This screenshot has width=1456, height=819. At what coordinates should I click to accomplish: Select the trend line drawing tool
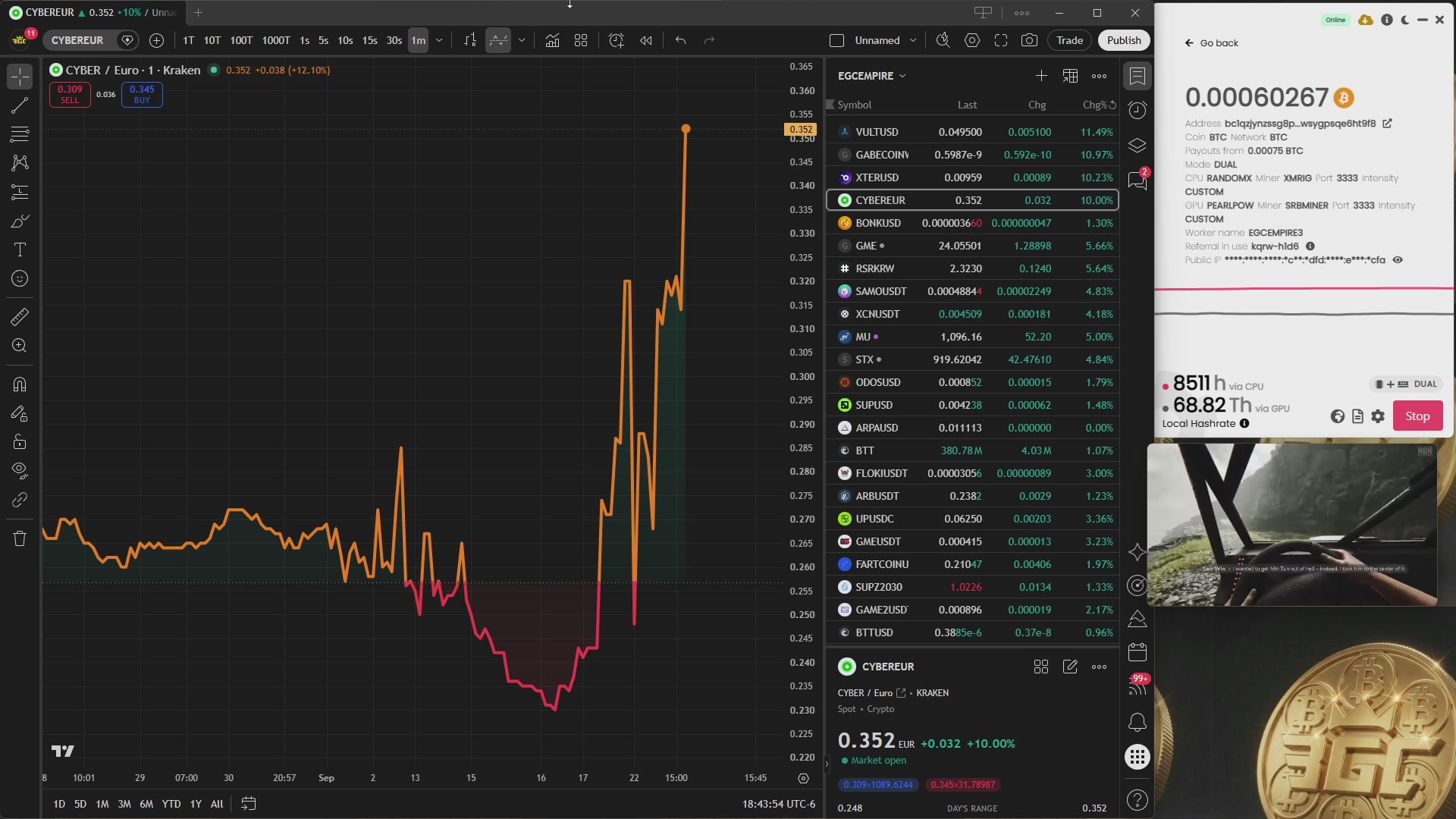click(x=20, y=105)
